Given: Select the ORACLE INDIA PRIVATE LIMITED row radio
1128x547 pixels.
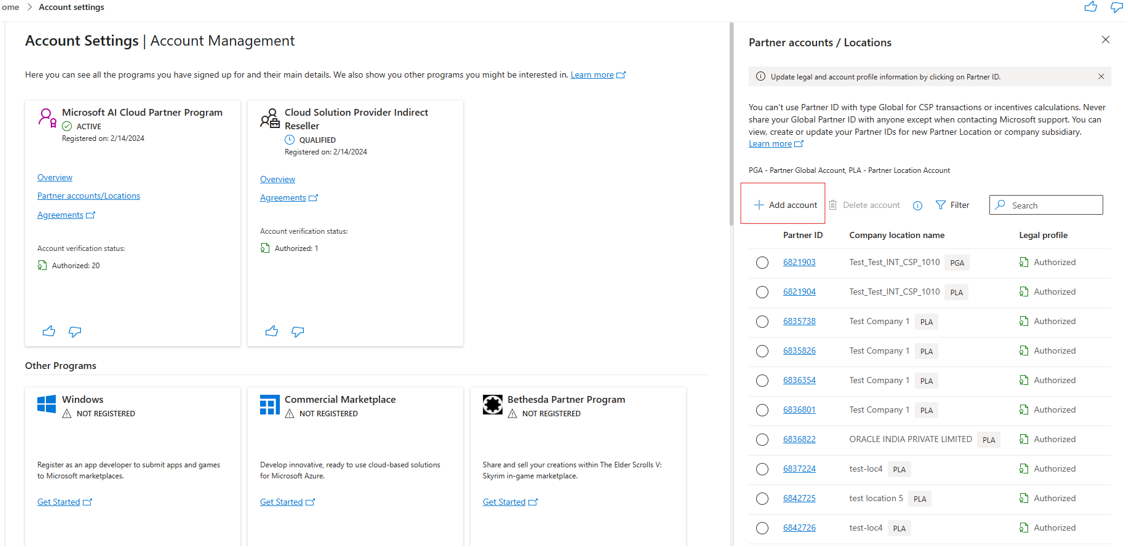Looking at the screenshot, I should tap(762, 440).
